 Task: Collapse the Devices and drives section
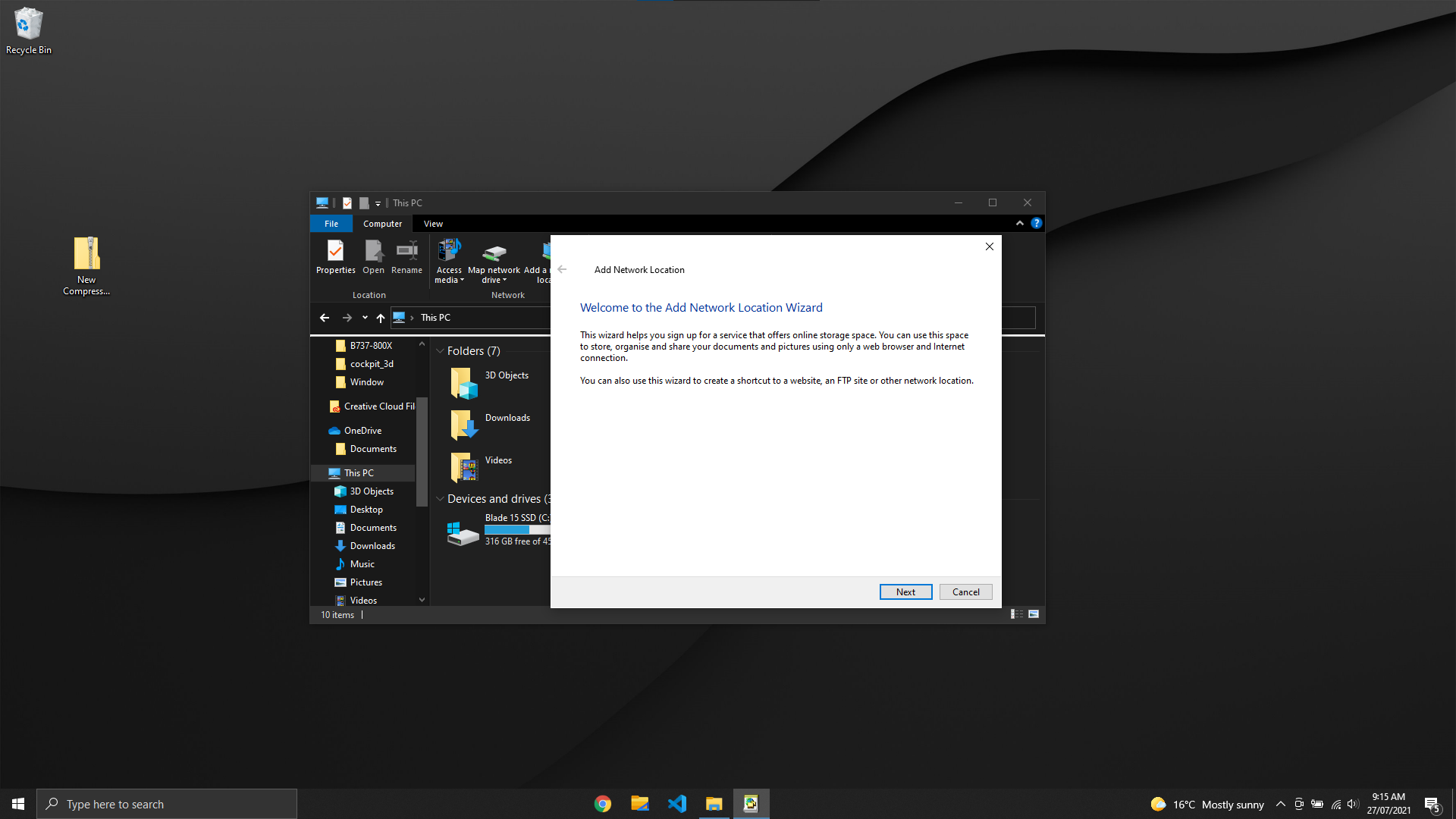tap(440, 499)
